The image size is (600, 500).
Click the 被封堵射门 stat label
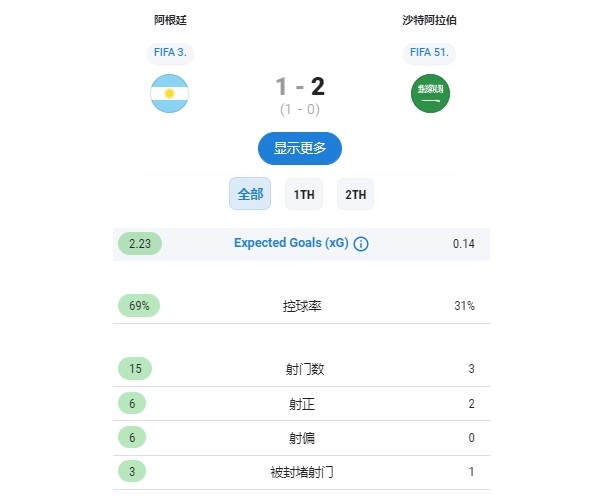pyautogui.click(x=302, y=472)
